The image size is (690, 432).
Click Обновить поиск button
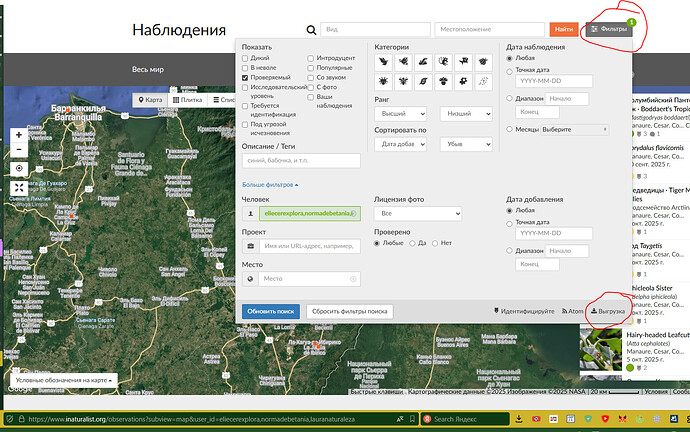click(x=271, y=311)
